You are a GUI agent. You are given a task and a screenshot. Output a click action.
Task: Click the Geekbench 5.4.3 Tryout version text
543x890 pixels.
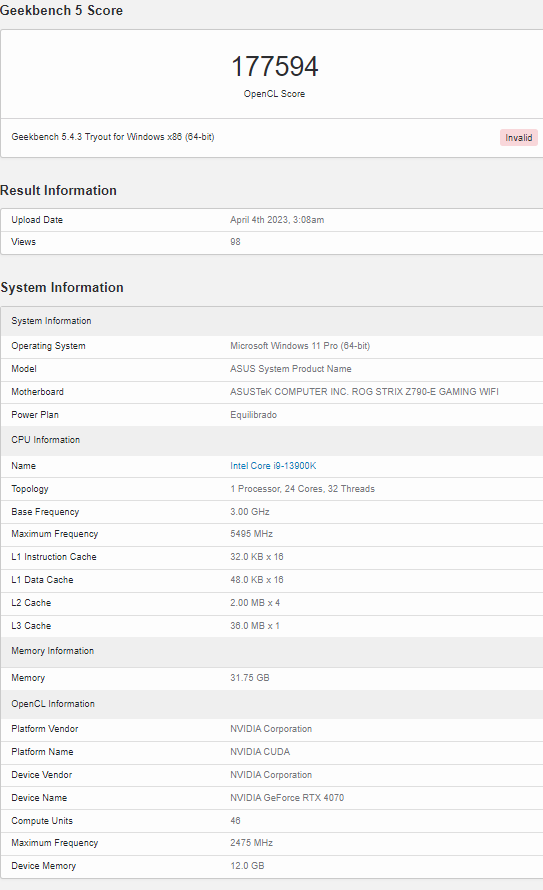(x=113, y=137)
